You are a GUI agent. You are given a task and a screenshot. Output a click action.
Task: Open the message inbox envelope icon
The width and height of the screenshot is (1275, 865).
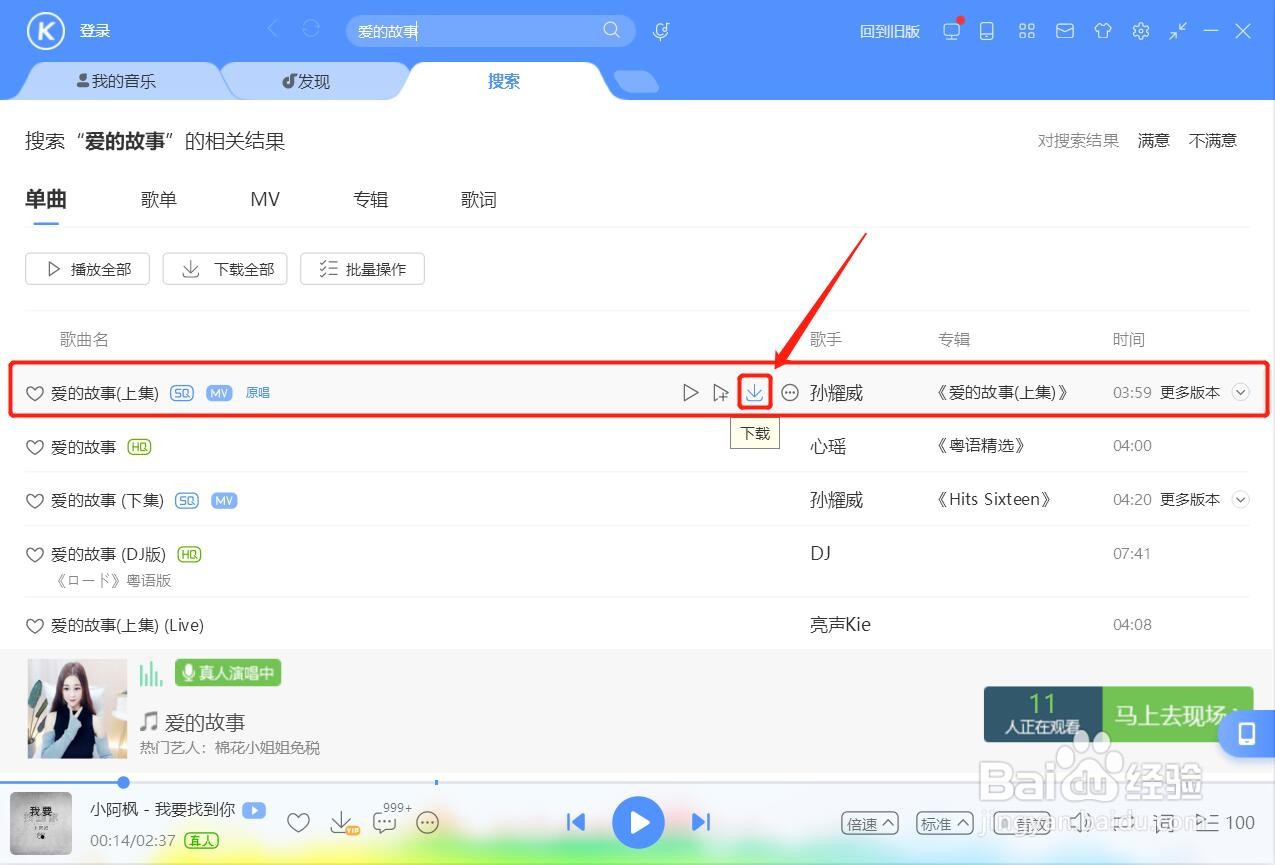click(1064, 31)
